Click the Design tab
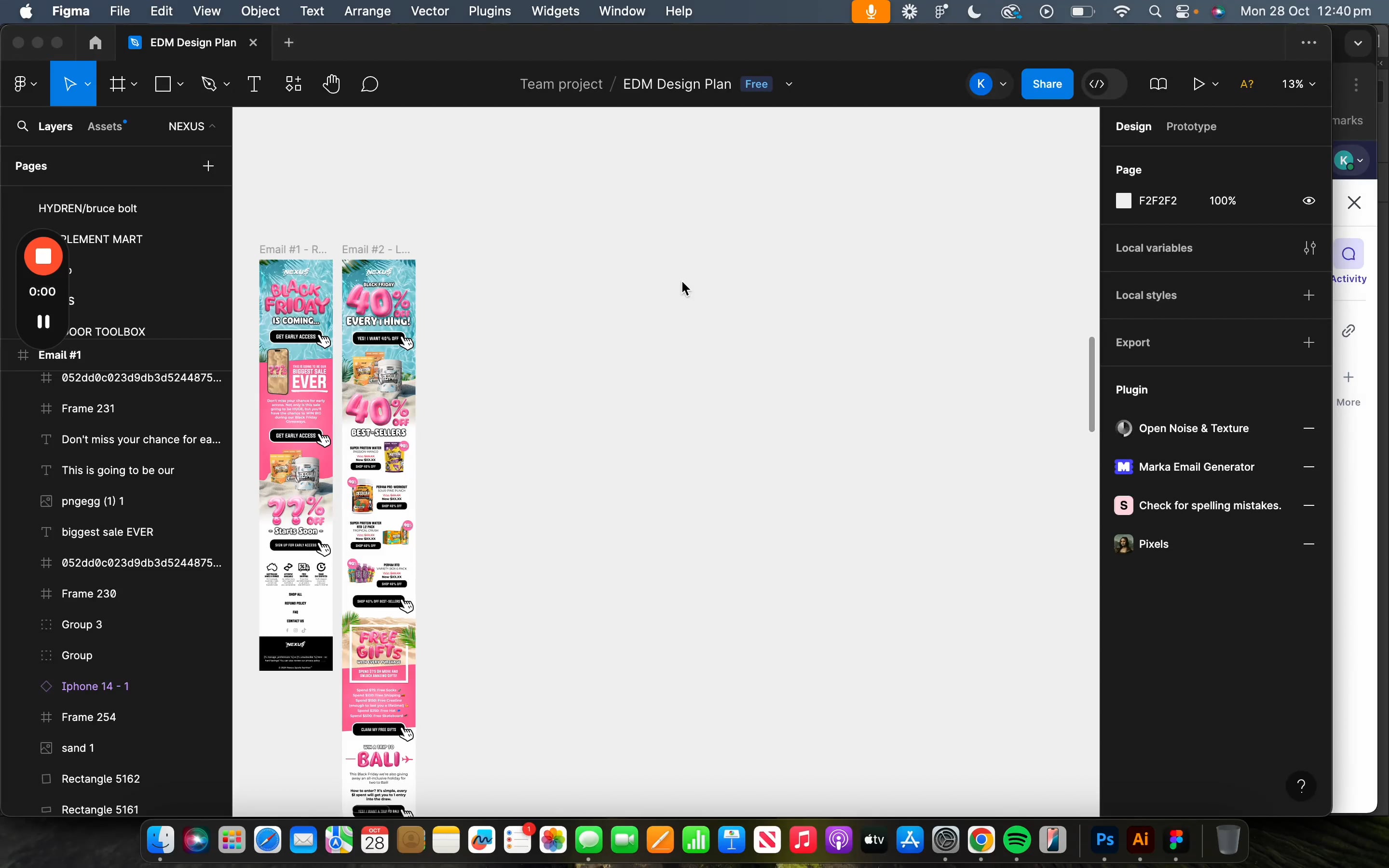 click(x=1133, y=125)
